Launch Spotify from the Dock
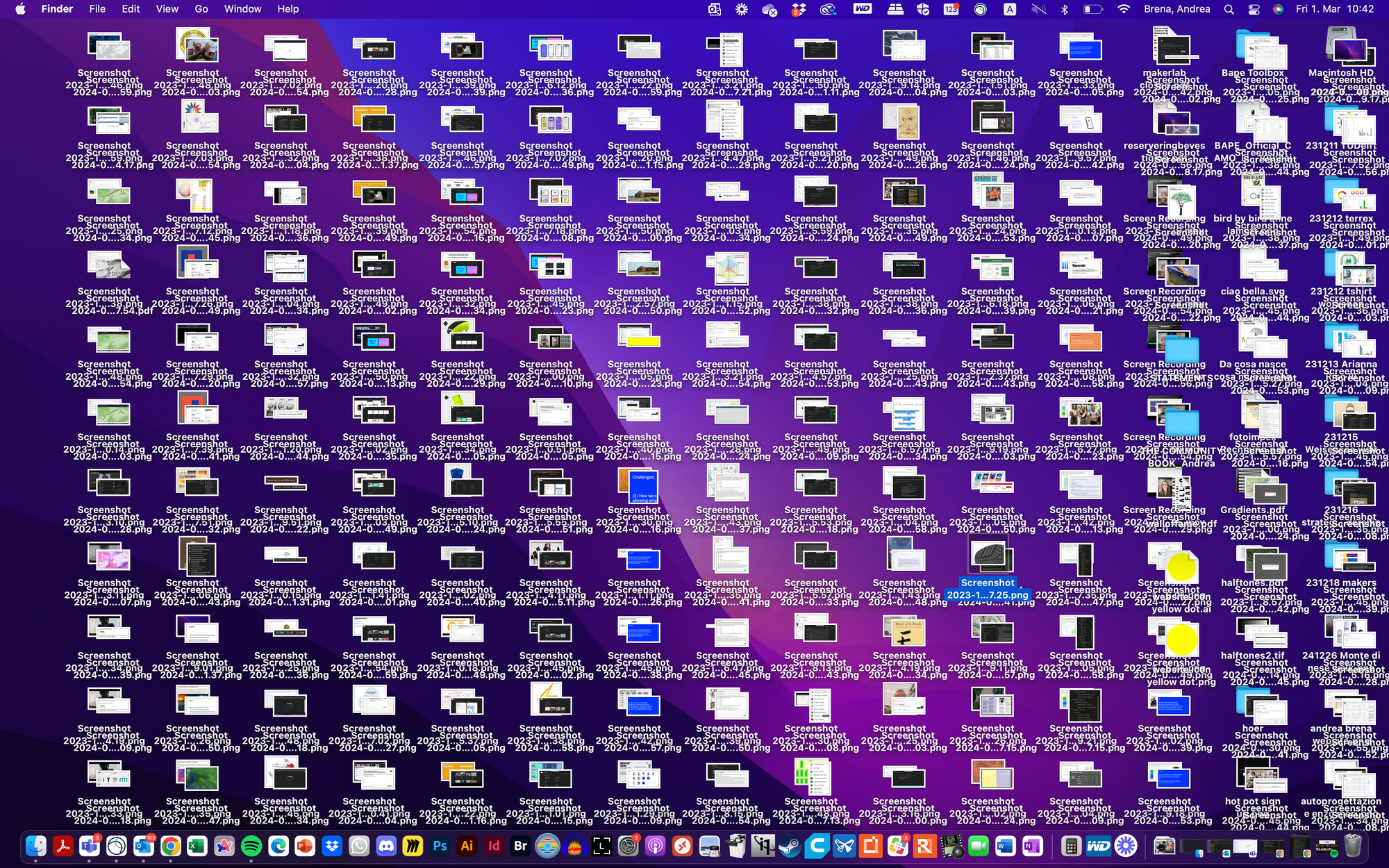This screenshot has height=868, width=1389. pos(251,846)
